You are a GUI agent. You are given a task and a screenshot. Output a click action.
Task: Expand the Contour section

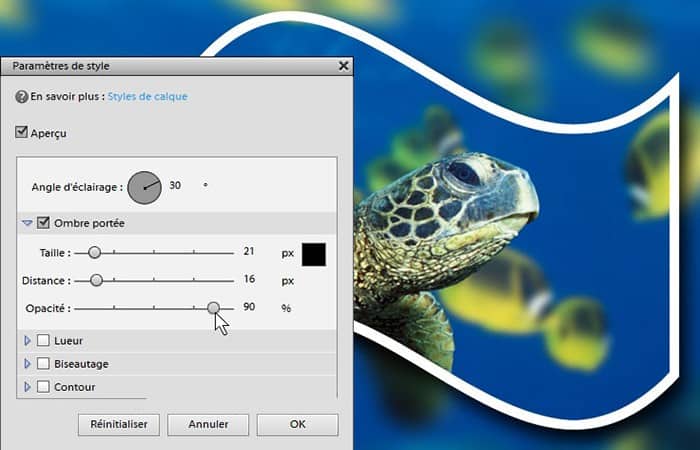click(x=27, y=387)
